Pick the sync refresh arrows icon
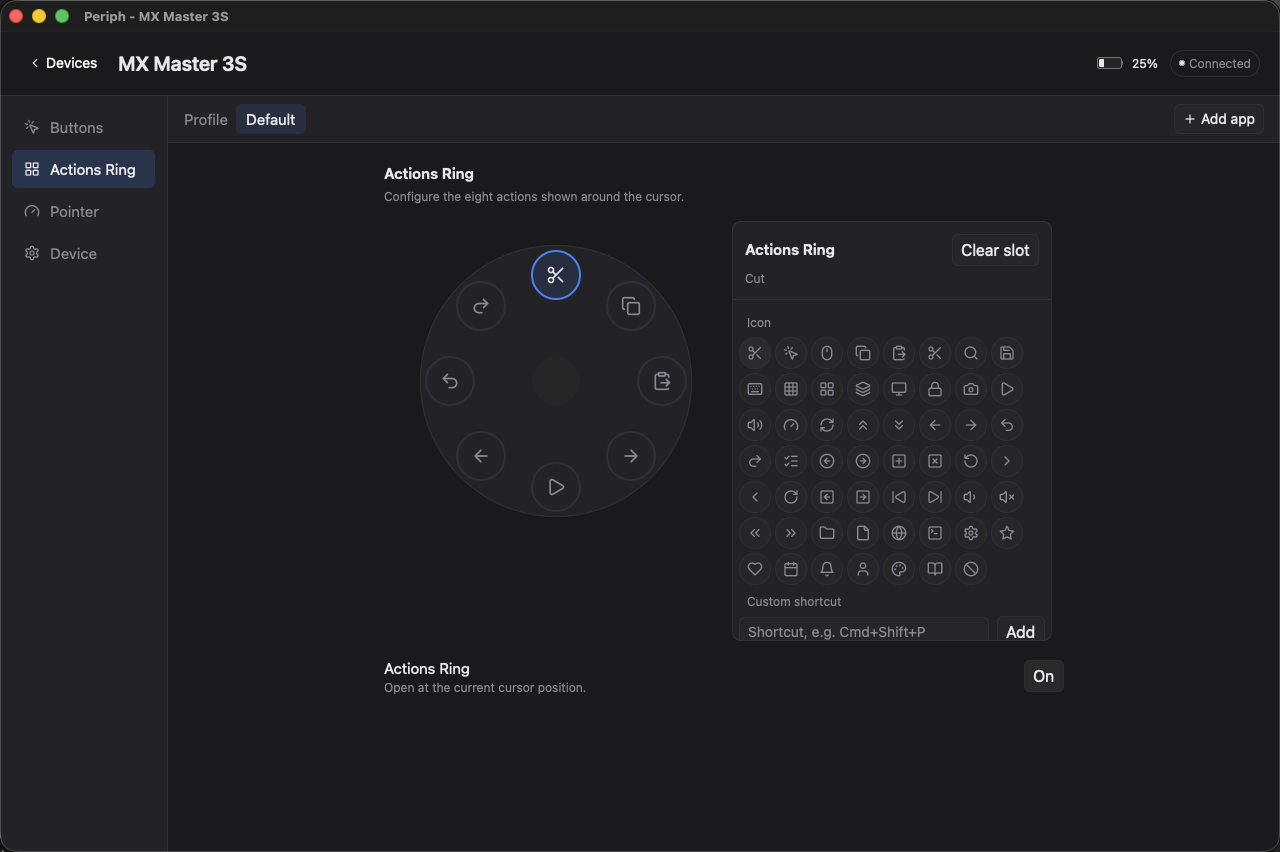The height and width of the screenshot is (852, 1280). pos(827,425)
